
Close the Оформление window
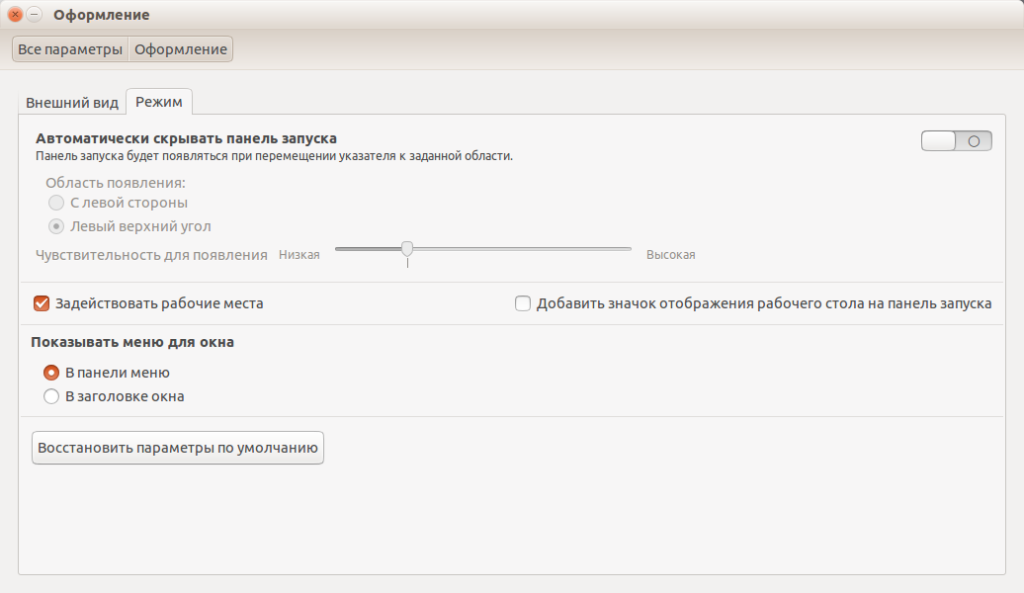point(15,15)
